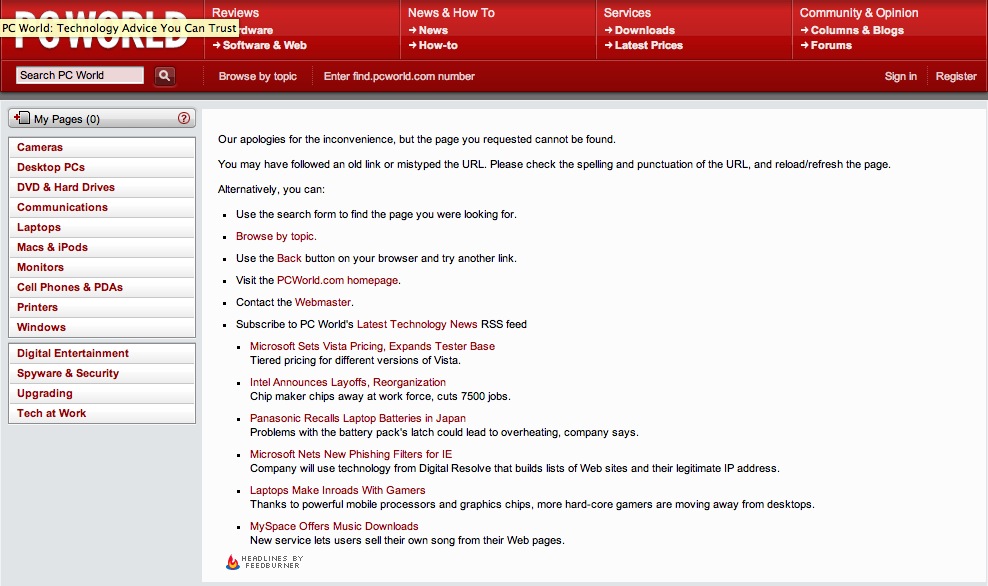Image resolution: width=988 pixels, height=586 pixels.
Task: Open Microsoft Sets Vista Pricing article
Action: pyautogui.click(x=372, y=347)
